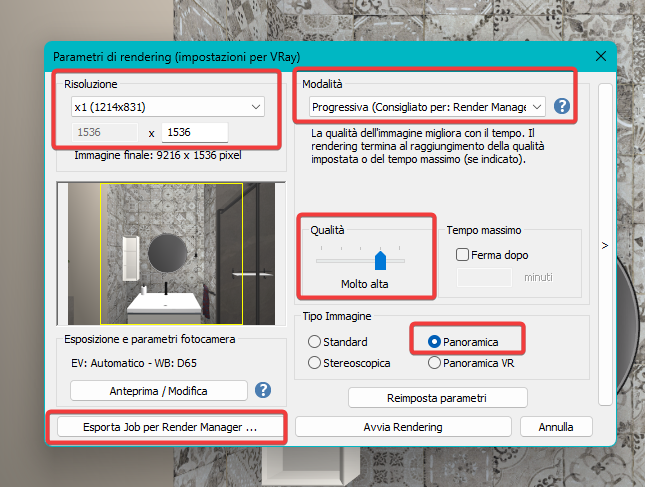Viewport: 645px width, 487px height.
Task: Open the Risoluzione x1 (1214x831) dropdown
Action: (167, 107)
